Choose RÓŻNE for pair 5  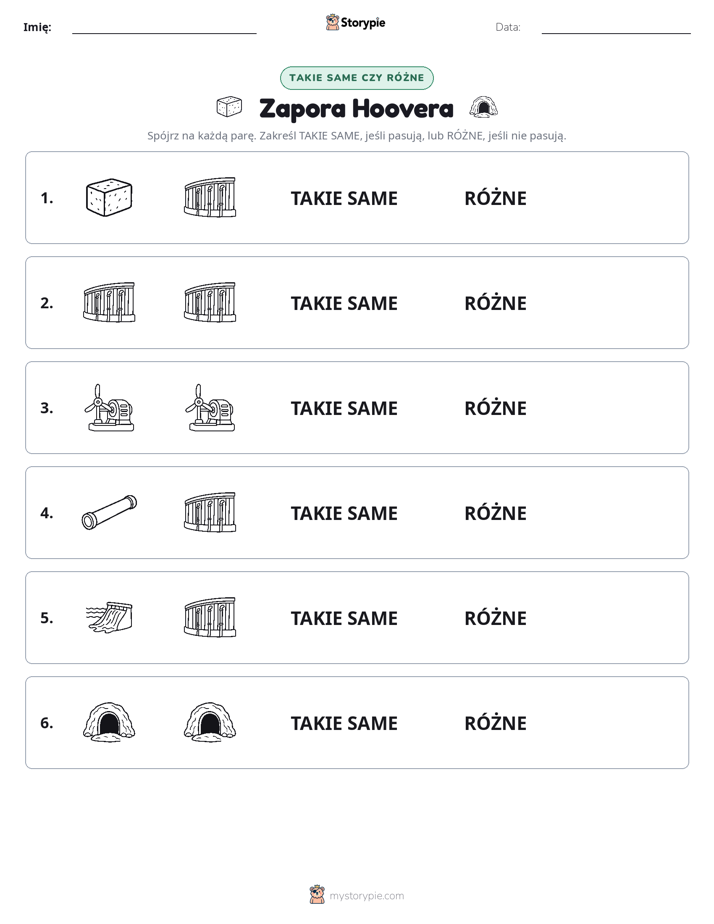pos(495,618)
